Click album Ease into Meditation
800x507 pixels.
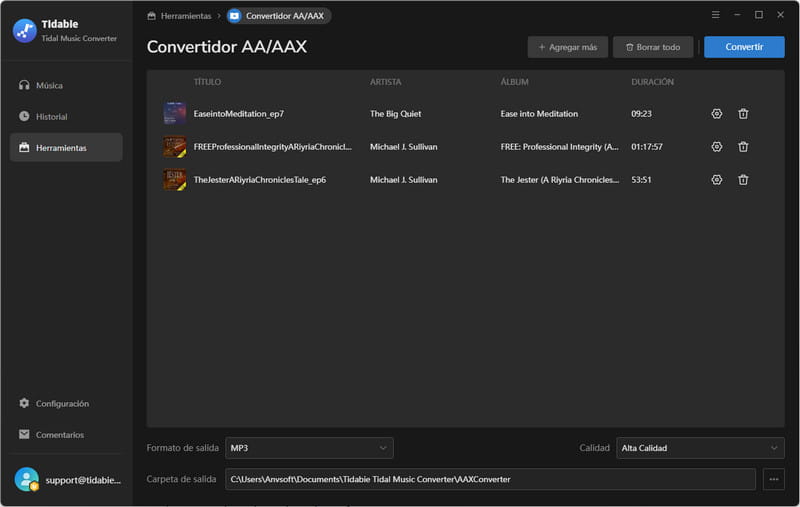click(539, 114)
